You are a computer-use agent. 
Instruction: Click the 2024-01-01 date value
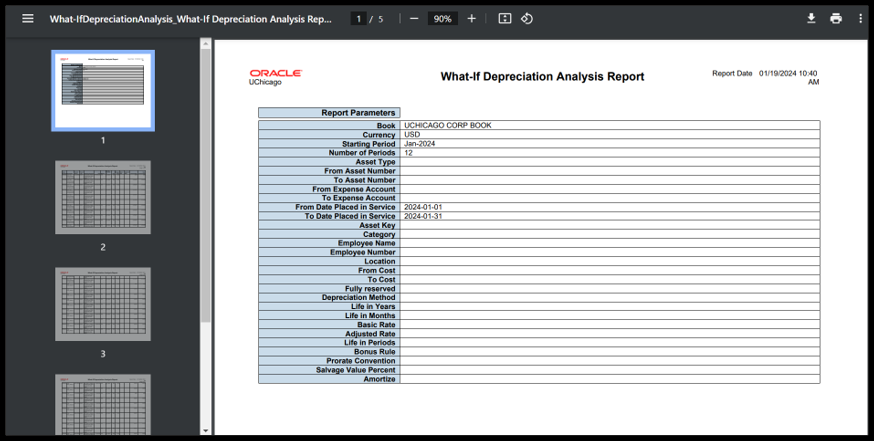tap(423, 207)
